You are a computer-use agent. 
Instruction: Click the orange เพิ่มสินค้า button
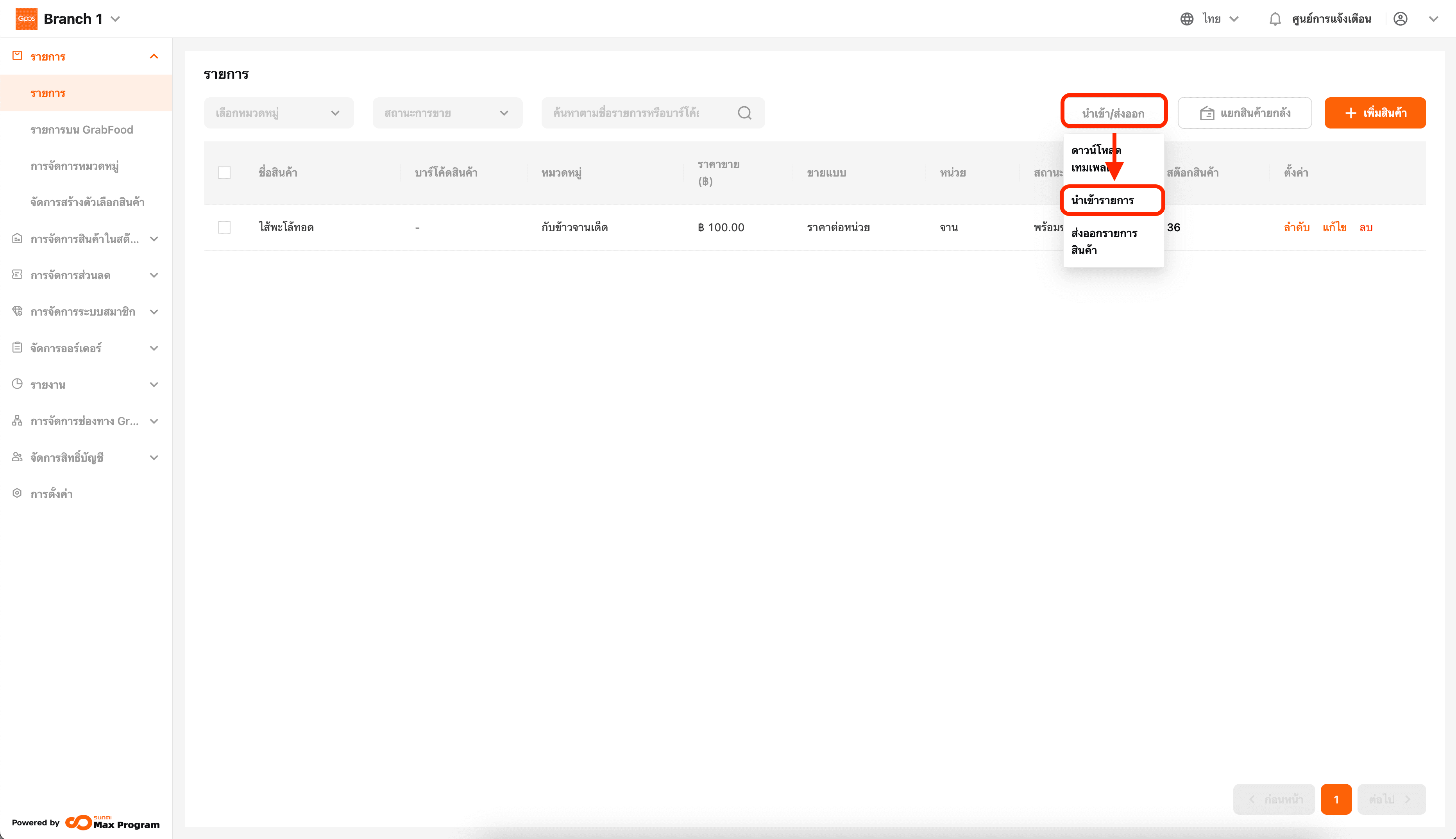(1375, 113)
